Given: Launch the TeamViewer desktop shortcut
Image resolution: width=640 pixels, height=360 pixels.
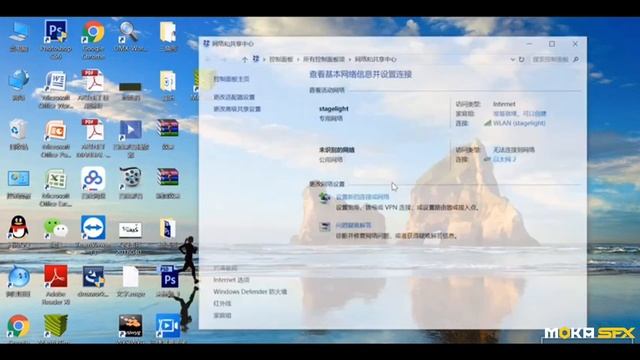Looking at the screenshot, I should point(93,228).
